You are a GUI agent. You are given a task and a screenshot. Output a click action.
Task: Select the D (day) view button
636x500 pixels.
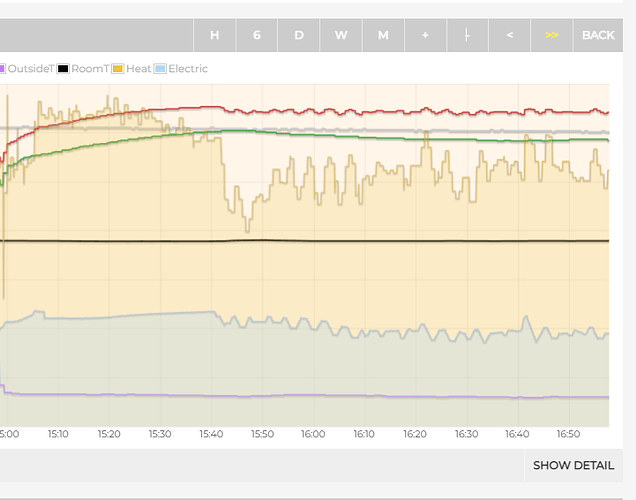click(x=299, y=35)
